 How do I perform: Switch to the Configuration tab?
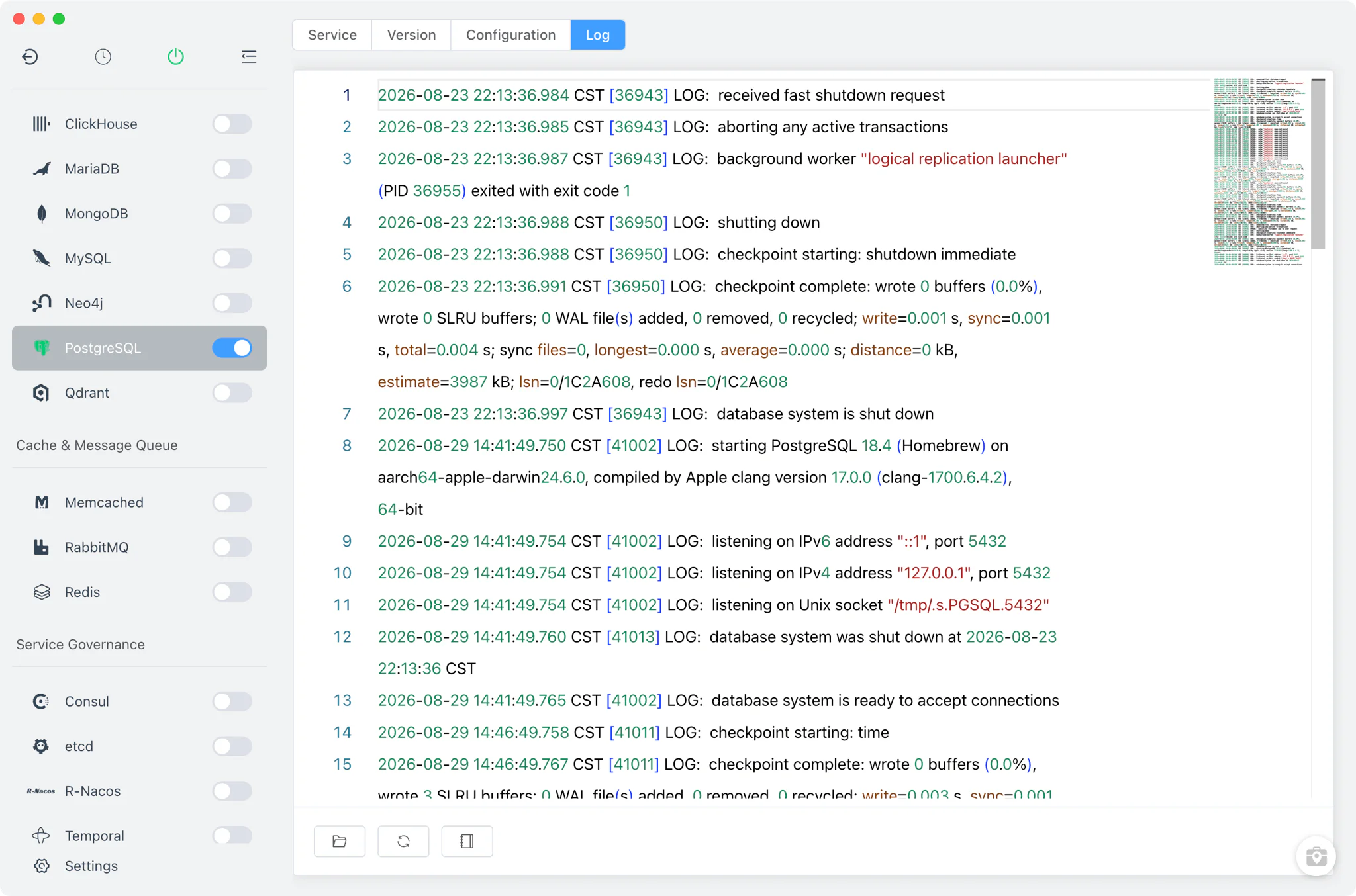[510, 34]
